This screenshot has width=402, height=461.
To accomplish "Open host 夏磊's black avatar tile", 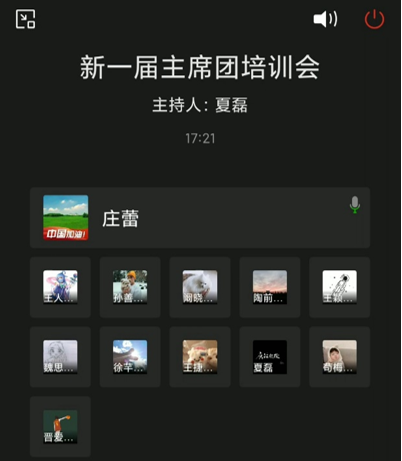I will (270, 357).
